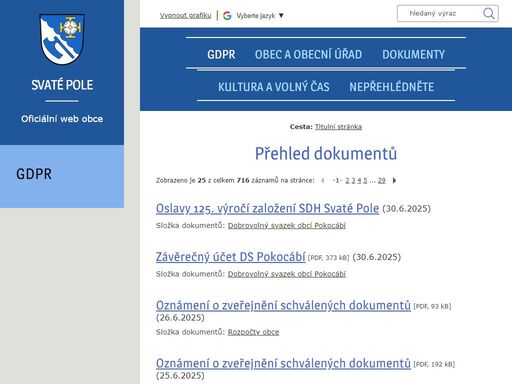This screenshot has width=512, height=384.
Task: Go to next page with right arrow
Action: 394,181
